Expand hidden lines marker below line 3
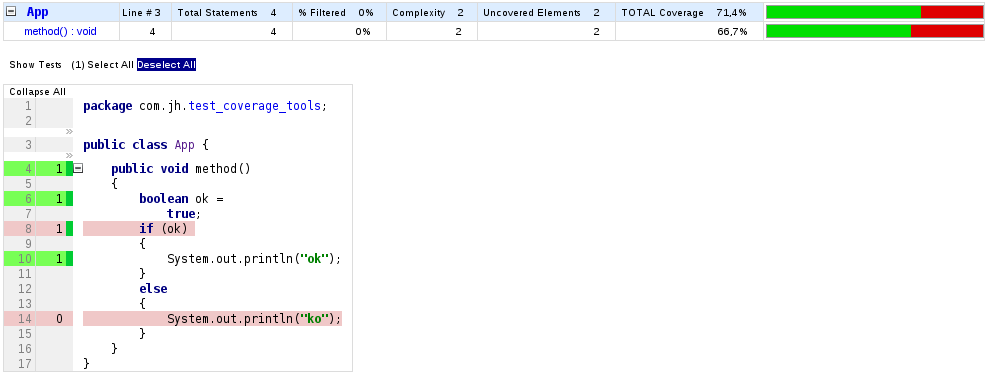Viewport: 989px width, 377px height. (69, 155)
